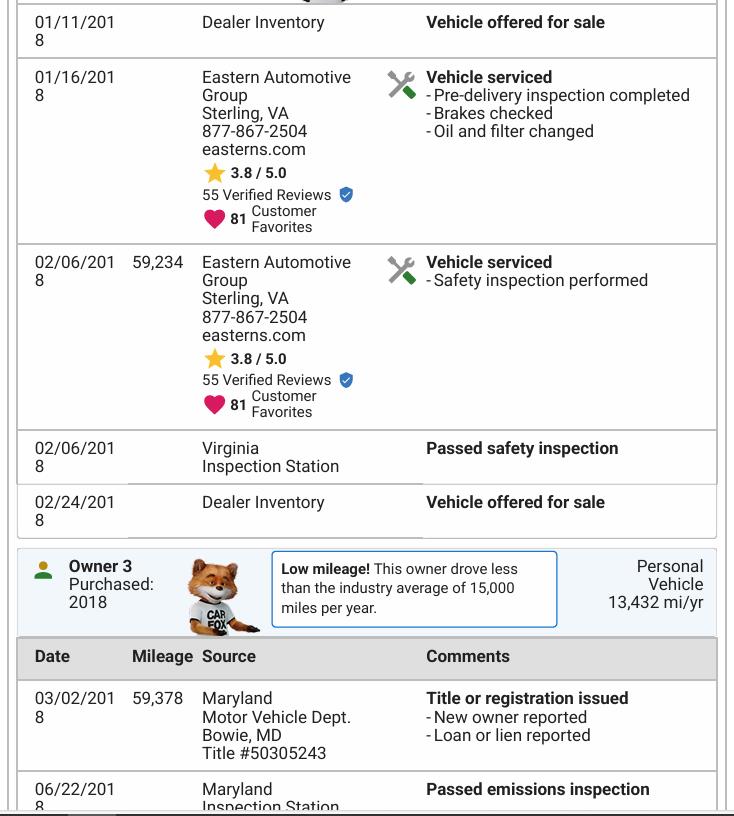Click 55 Verified Reviews in second listing
This screenshot has width=734, height=816.
pyautogui.click(x=267, y=380)
